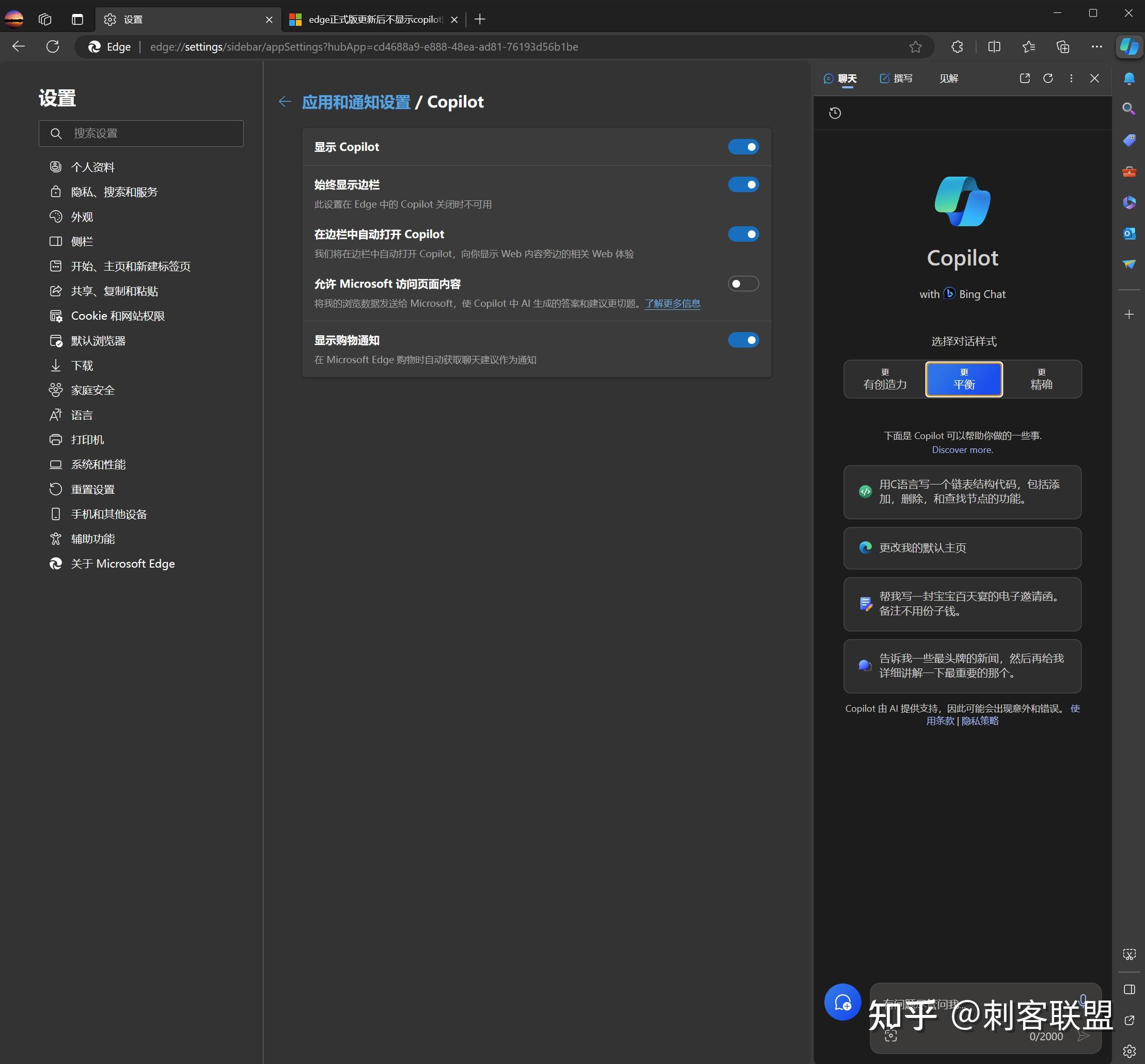Open the sidebar Outlook icon
This screenshot has width=1145, height=1064.
(1129, 233)
